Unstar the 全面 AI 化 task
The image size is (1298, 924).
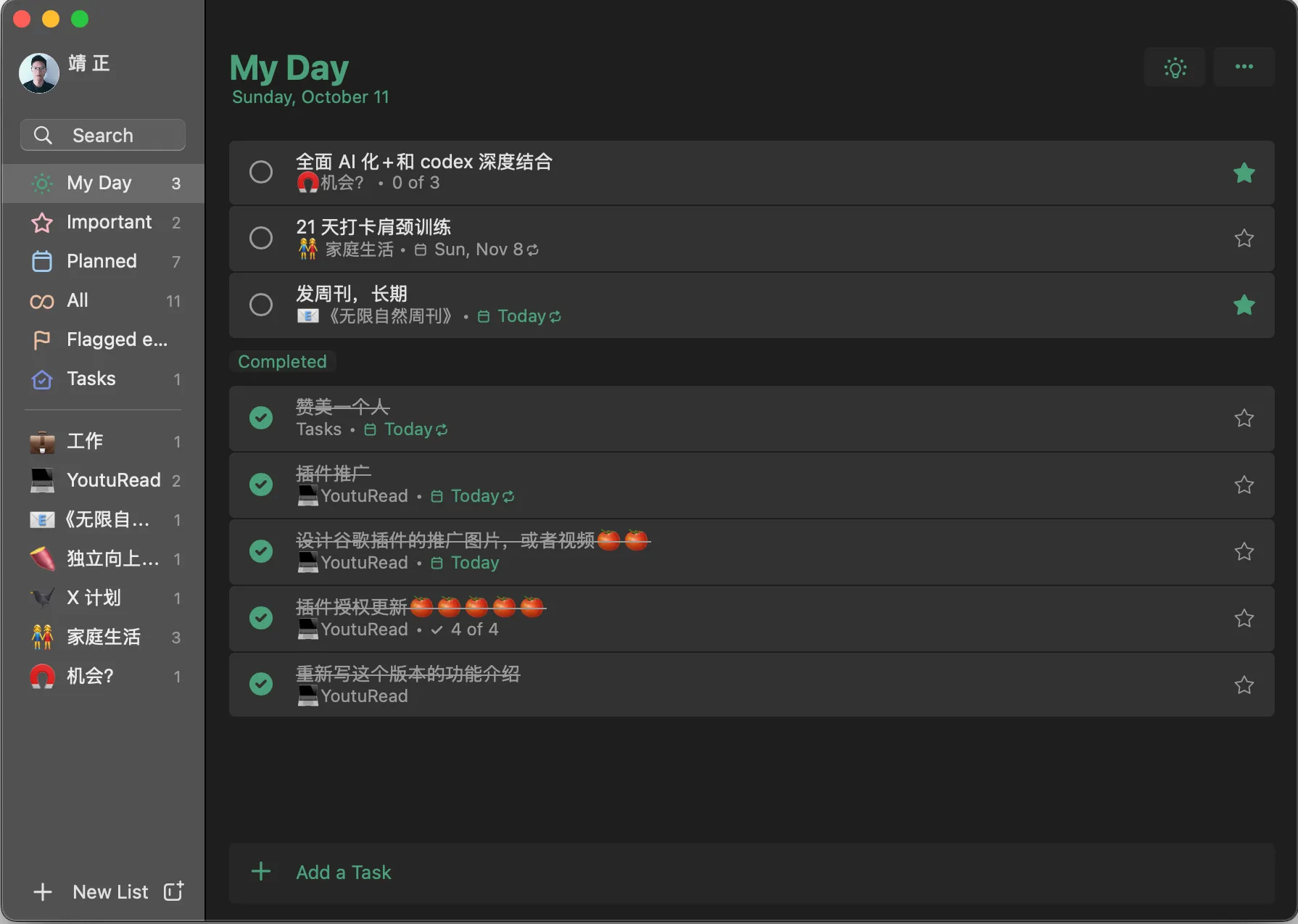click(x=1244, y=173)
